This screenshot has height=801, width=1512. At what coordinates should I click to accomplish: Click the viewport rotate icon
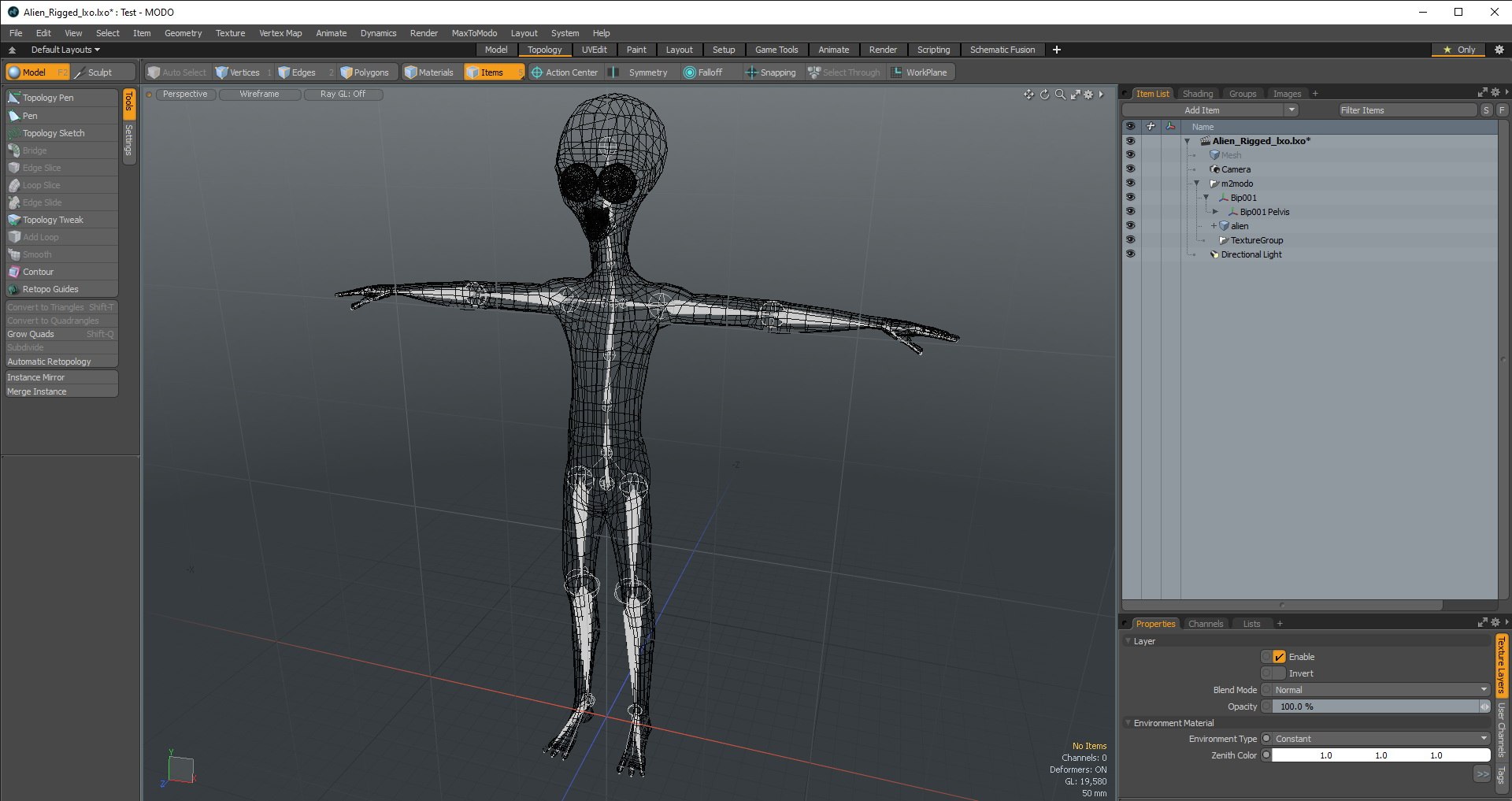[x=1045, y=95]
